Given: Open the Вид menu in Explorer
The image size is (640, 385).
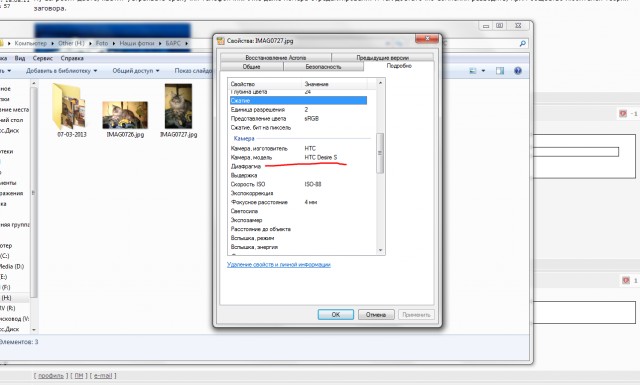Looking at the screenshot, I should pyautogui.click(x=20, y=58).
